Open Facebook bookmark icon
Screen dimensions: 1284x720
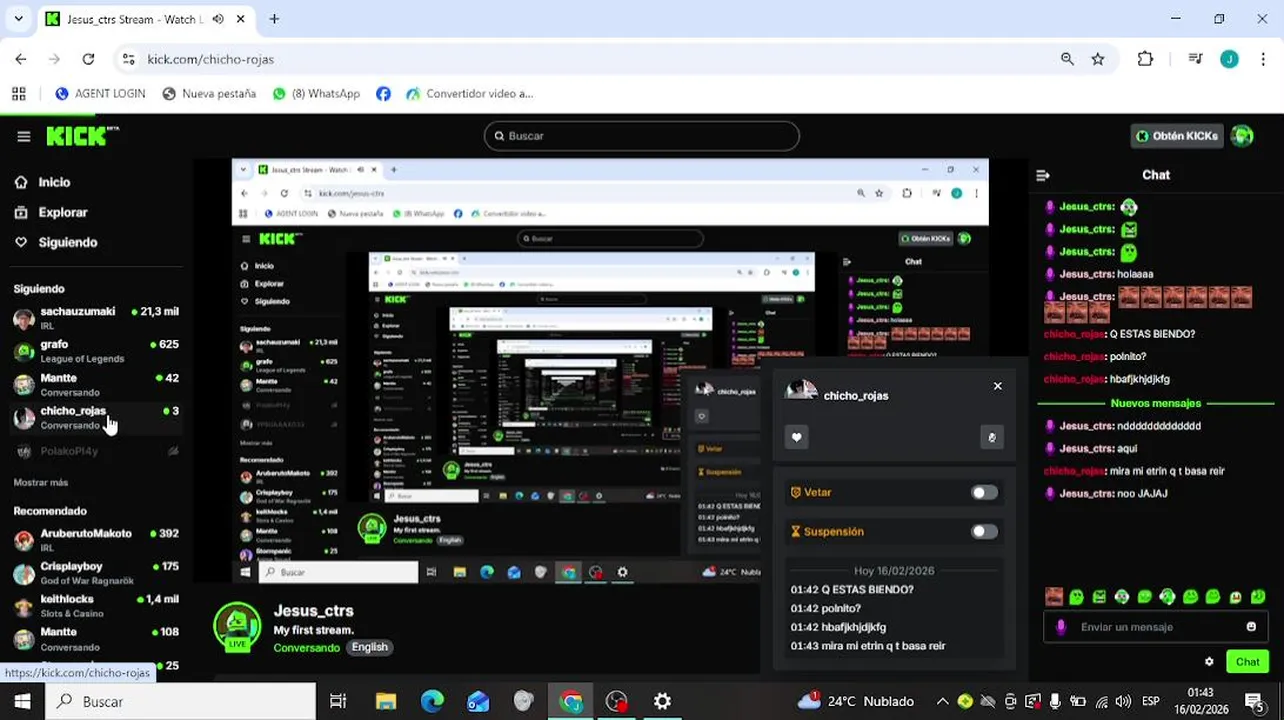(383, 93)
